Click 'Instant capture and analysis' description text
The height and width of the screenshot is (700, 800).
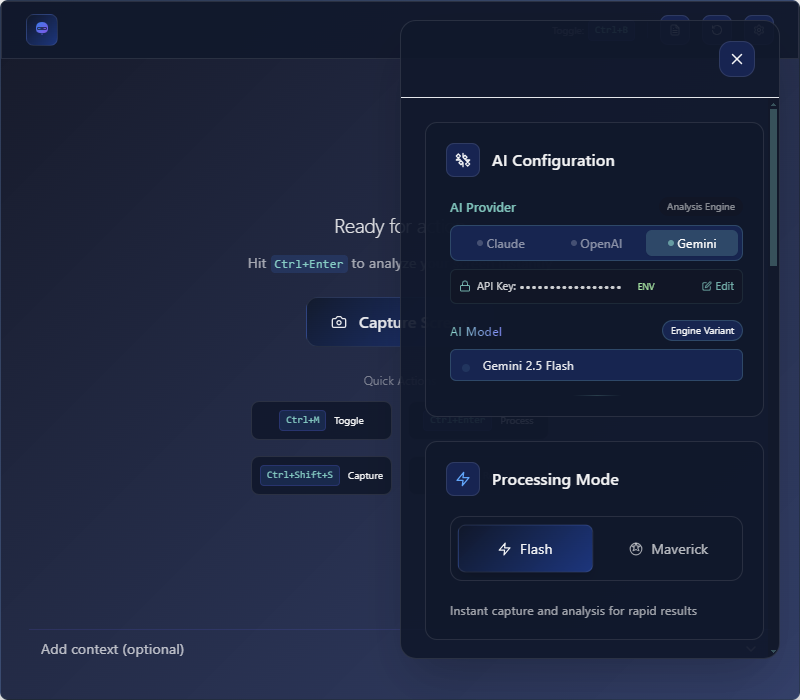coord(573,611)
